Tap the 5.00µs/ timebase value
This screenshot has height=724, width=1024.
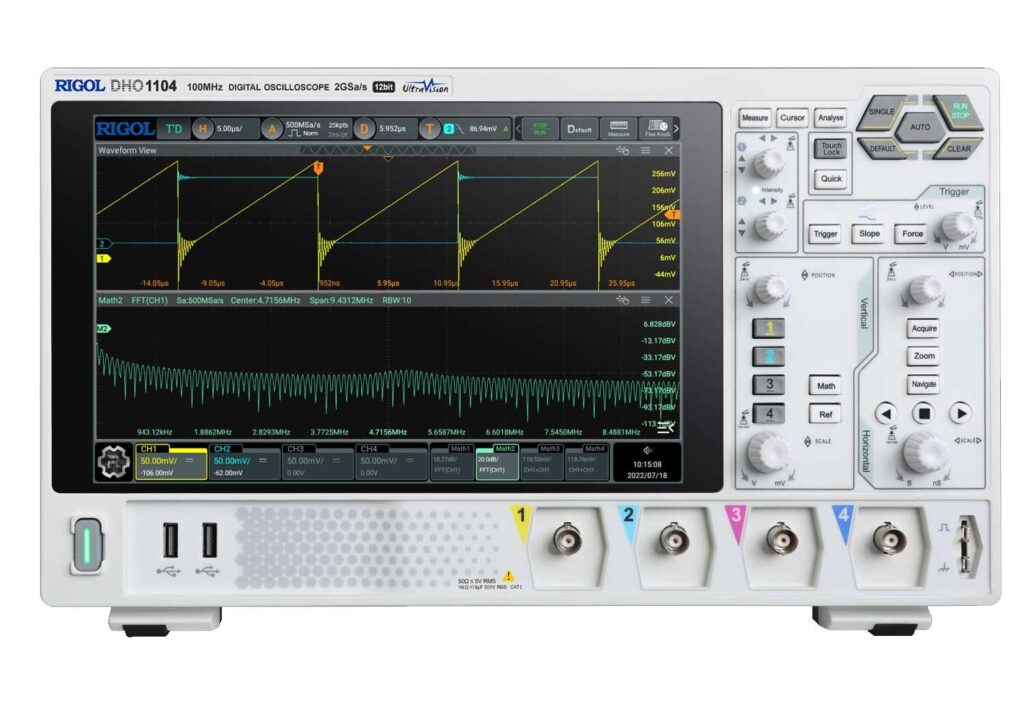coord(229,129)
